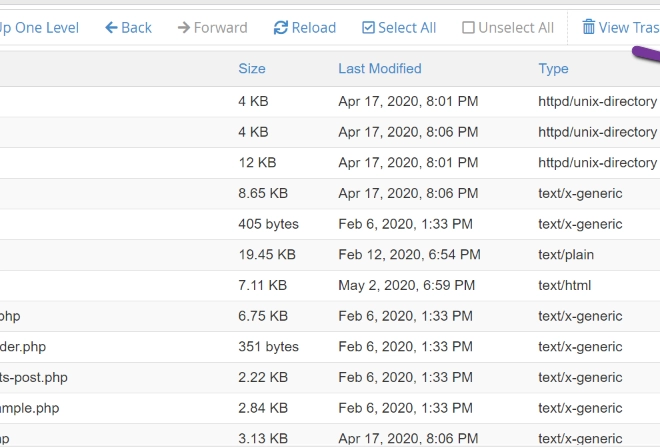
Task: Sort files by Size column header
Action: click(x=252, y=69)
